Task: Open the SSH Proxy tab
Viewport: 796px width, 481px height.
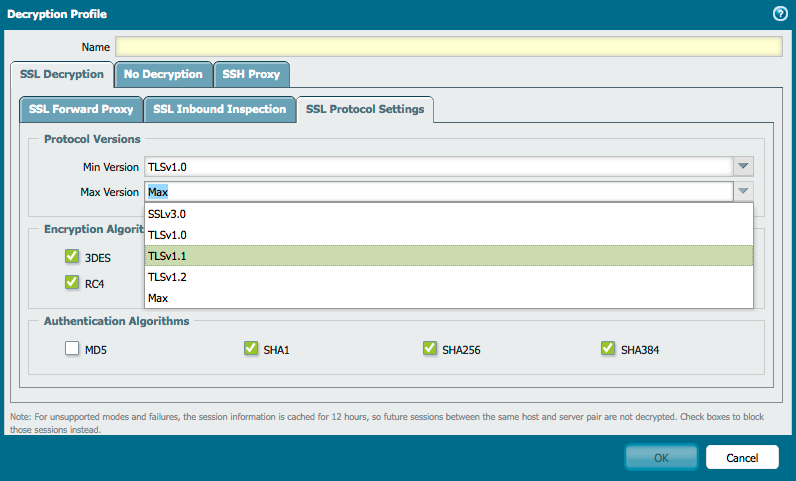Action: pyautogui.click(x=251, y=74)
